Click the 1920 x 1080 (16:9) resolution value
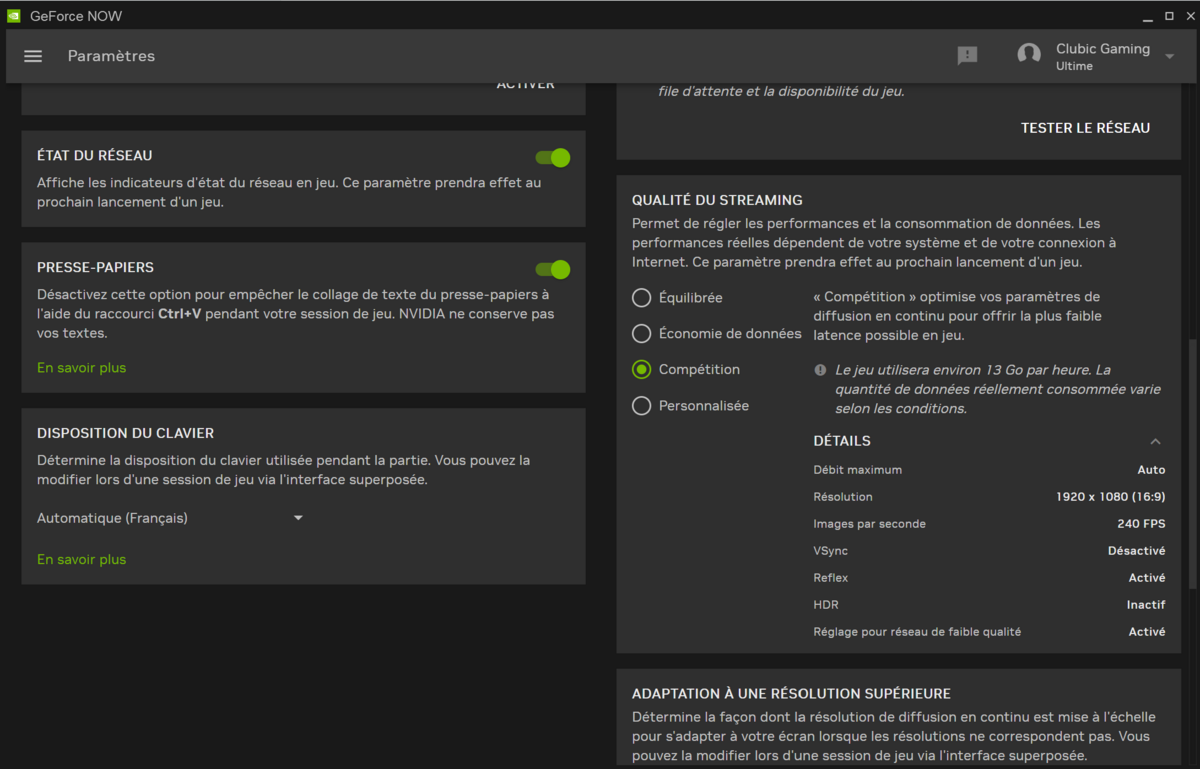The height and width of the screenshot is (769, 1200). (x=1110, y=497)
